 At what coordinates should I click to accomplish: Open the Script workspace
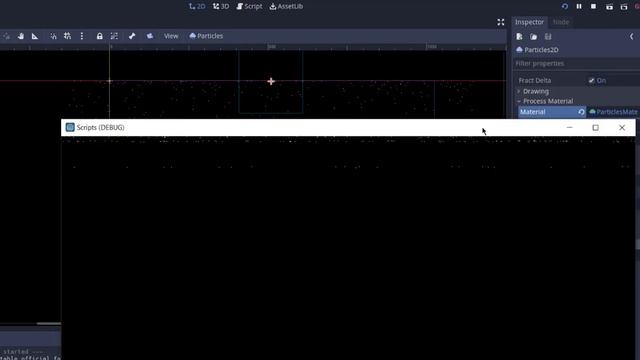(x=249, y=7)
